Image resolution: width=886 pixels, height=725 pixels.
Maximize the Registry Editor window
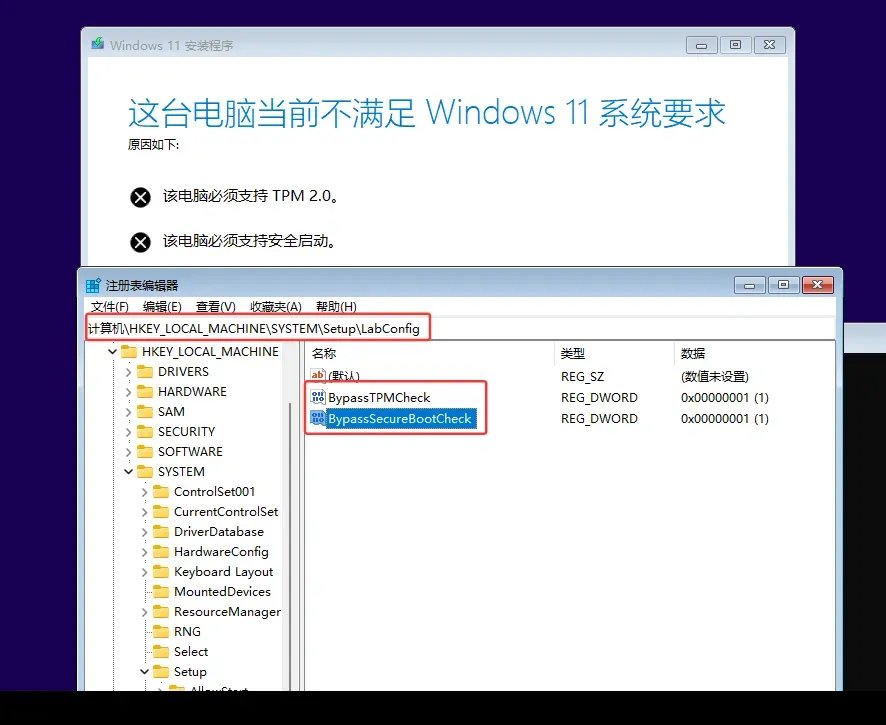783,285
